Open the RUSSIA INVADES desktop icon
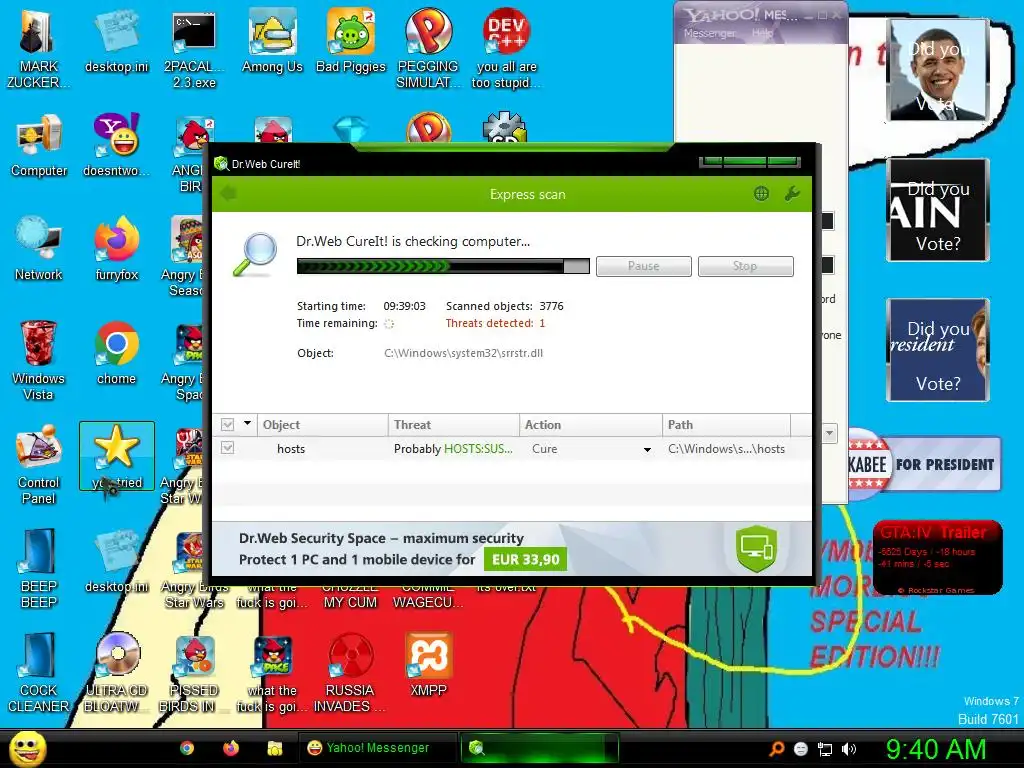Viewport: 1024px width, 768px height. pos(350,673)
